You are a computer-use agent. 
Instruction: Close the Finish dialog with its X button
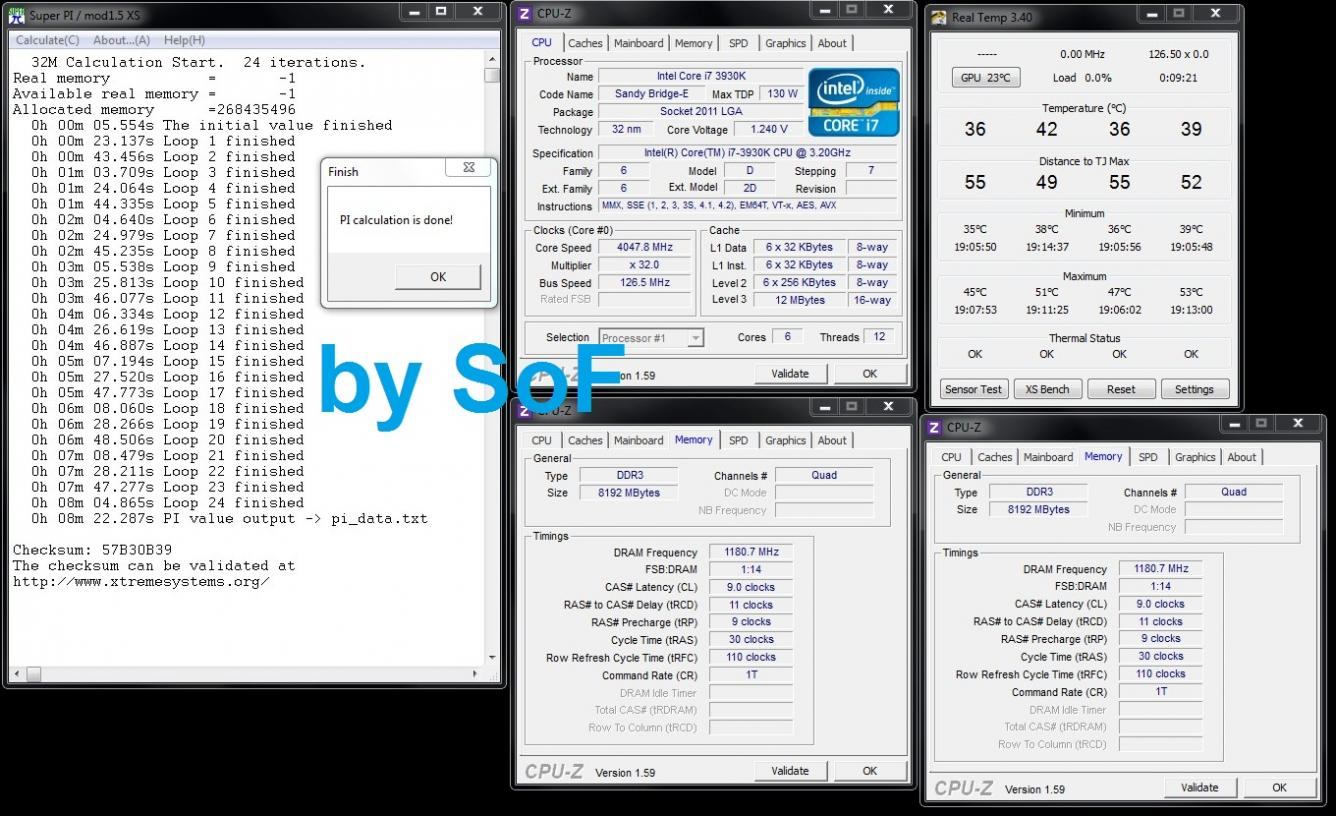(468, 168)
